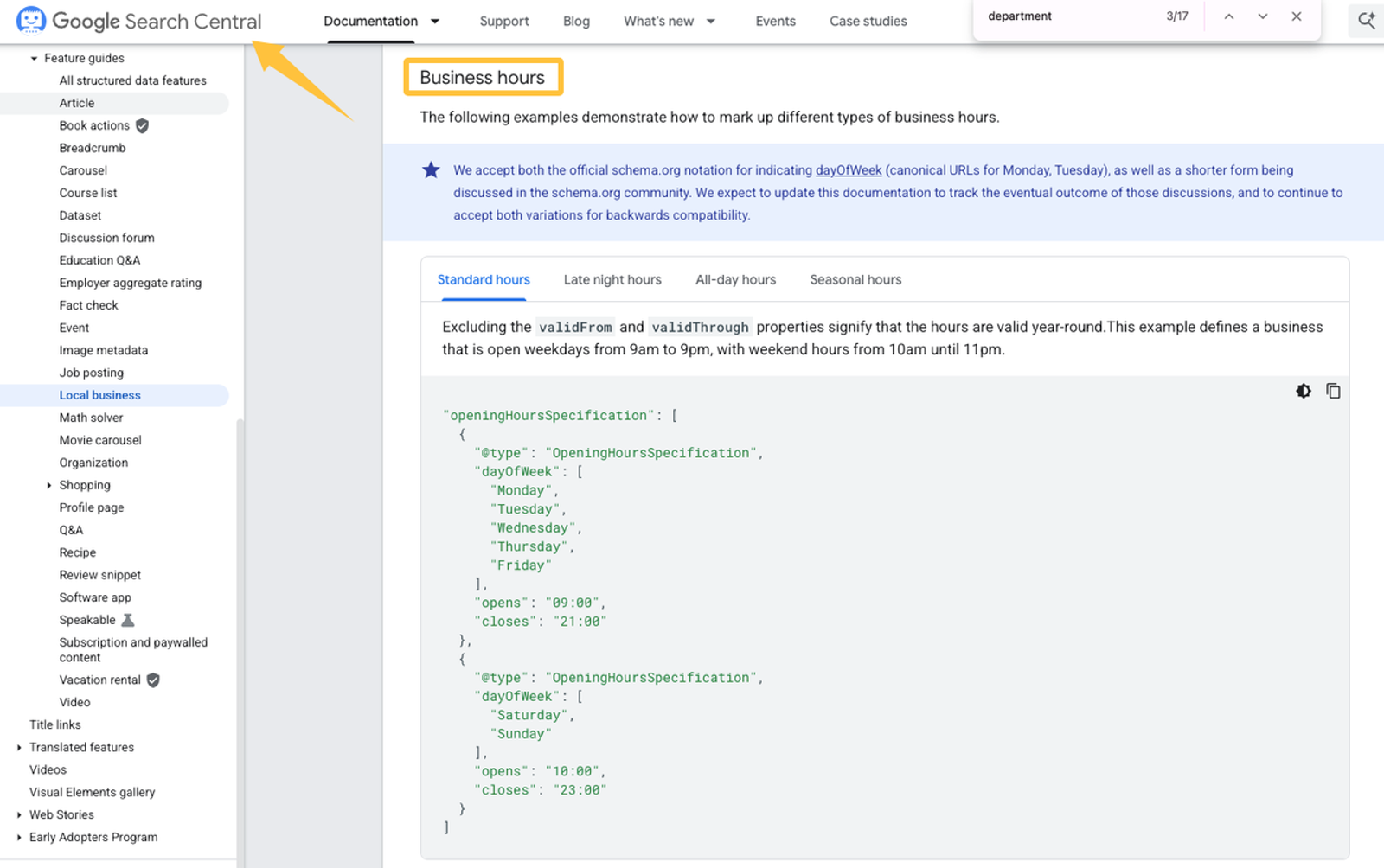Select Breadcrumb in the sidebar
Screen dimensions: 1384x868
(93, 148)
